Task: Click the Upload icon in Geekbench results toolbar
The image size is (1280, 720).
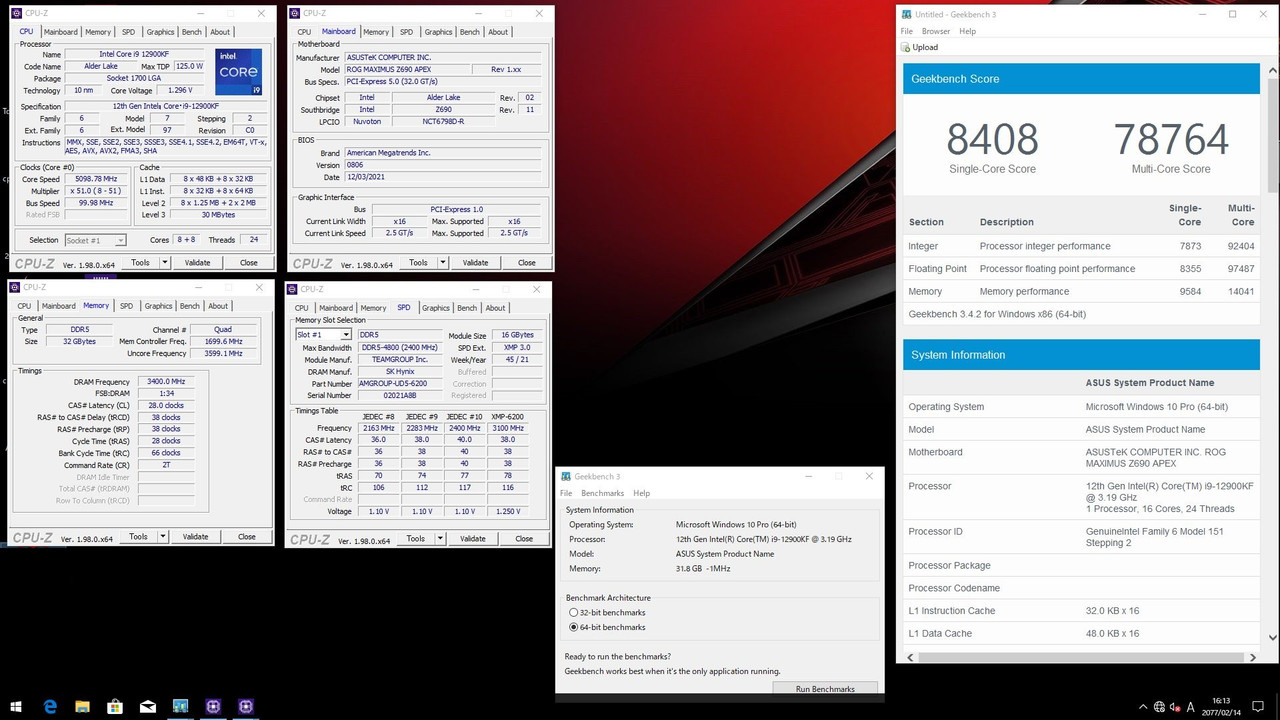Action: coord(907,47)
